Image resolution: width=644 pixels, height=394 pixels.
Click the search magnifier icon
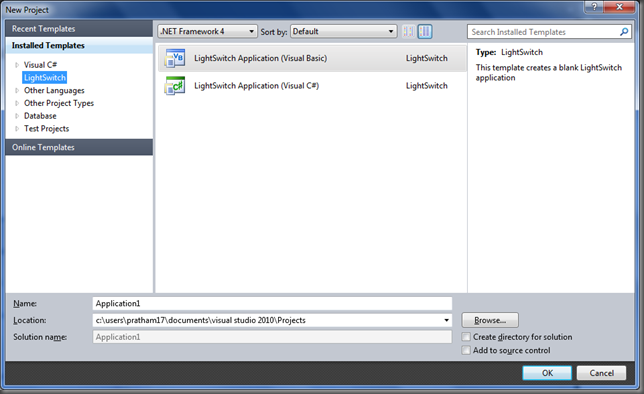point(624,32)
